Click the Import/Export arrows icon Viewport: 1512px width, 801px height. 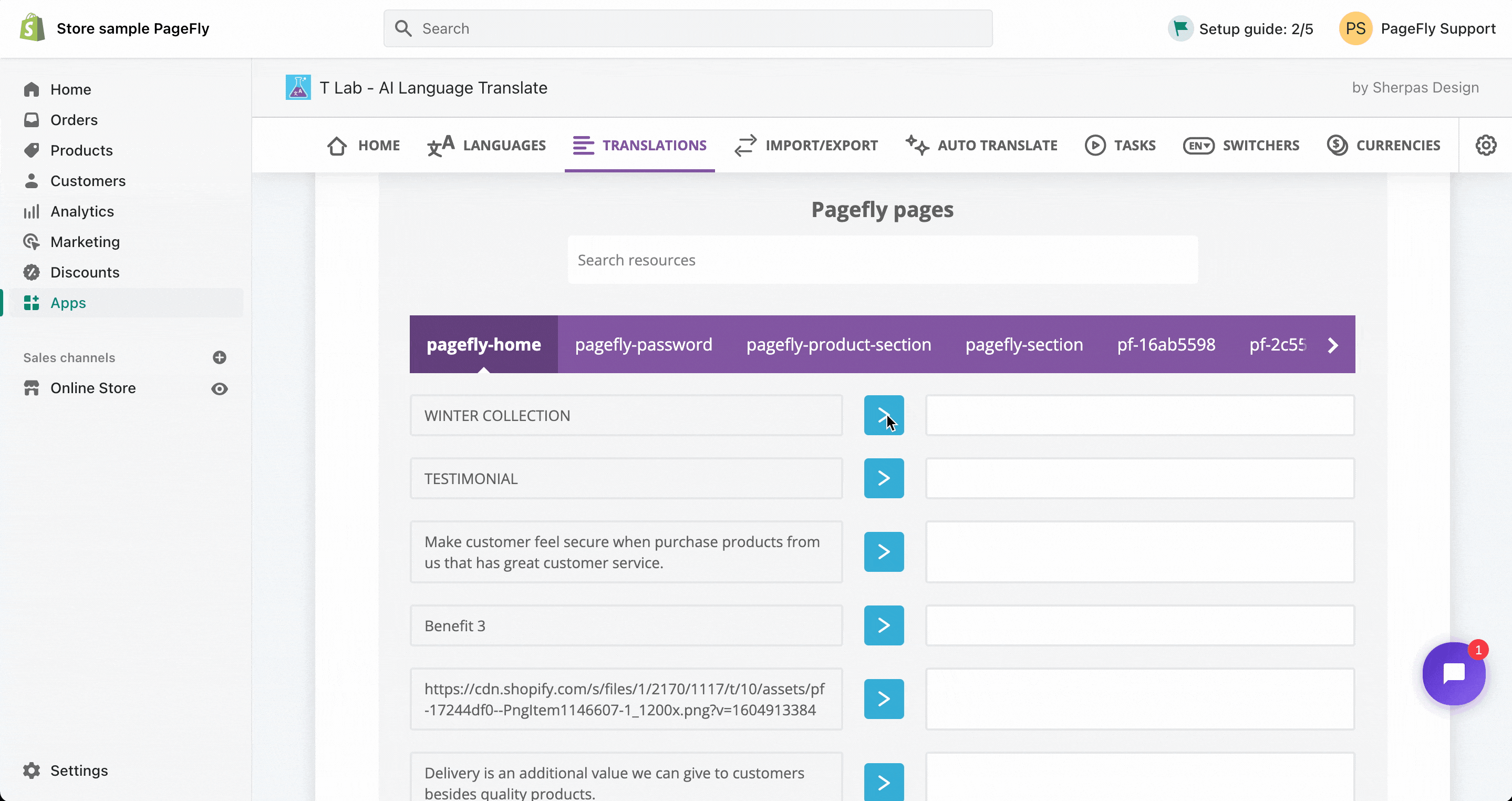(x=745, y=146)
